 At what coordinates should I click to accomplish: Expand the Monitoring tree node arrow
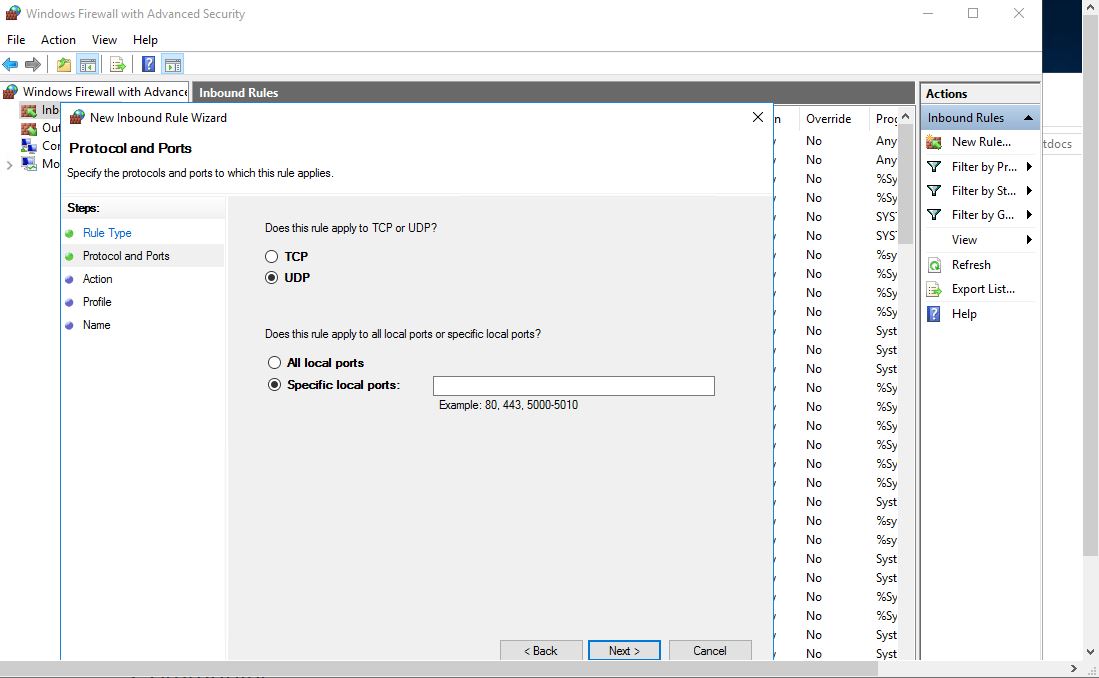10,165
